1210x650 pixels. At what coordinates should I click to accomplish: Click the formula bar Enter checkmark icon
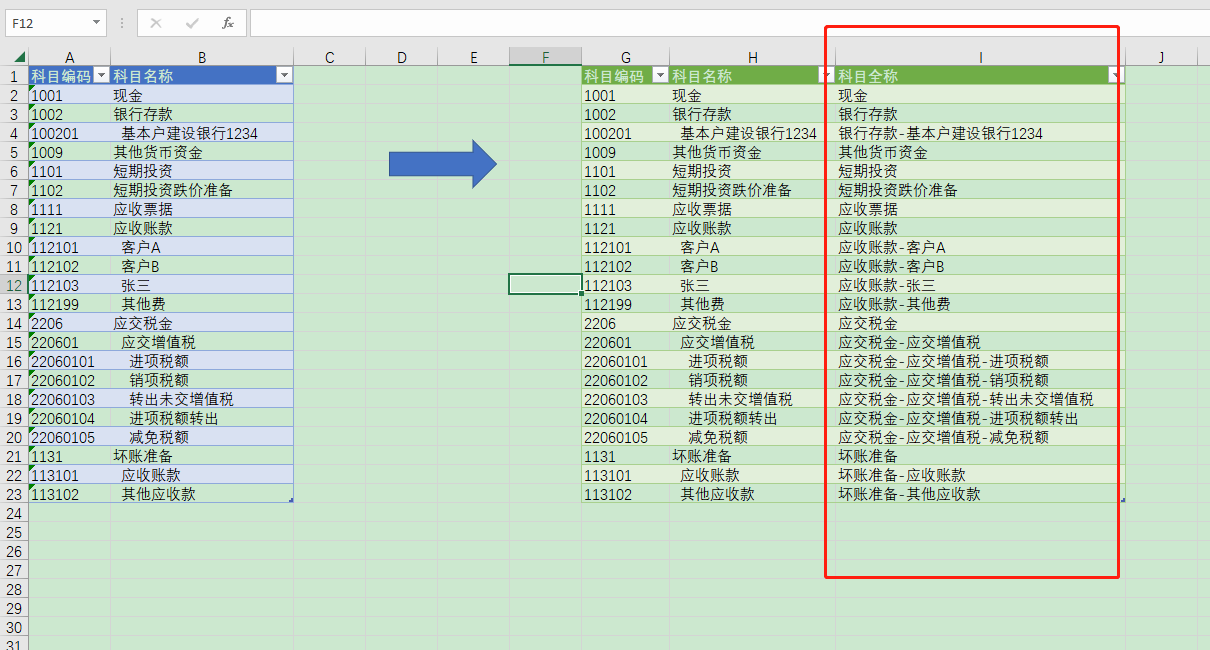[x=192, y=22]
